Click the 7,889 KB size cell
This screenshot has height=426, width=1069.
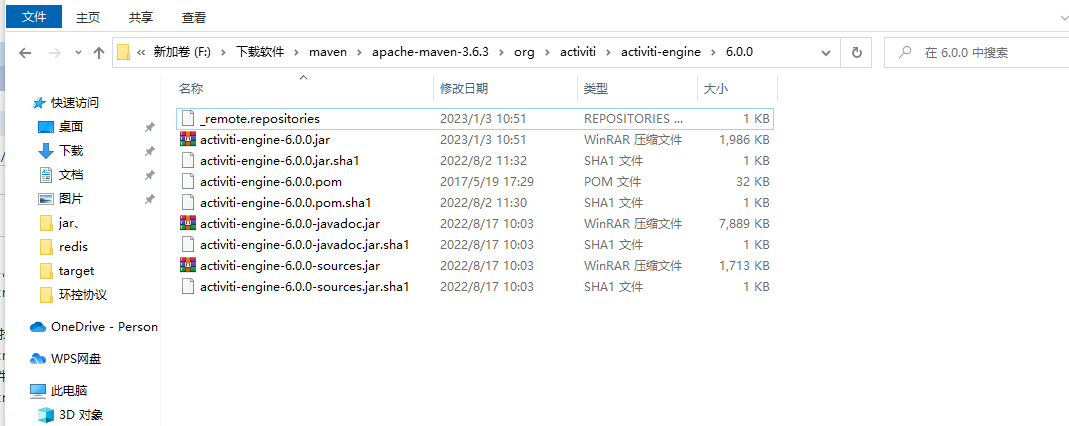click(x=744, y=224)
